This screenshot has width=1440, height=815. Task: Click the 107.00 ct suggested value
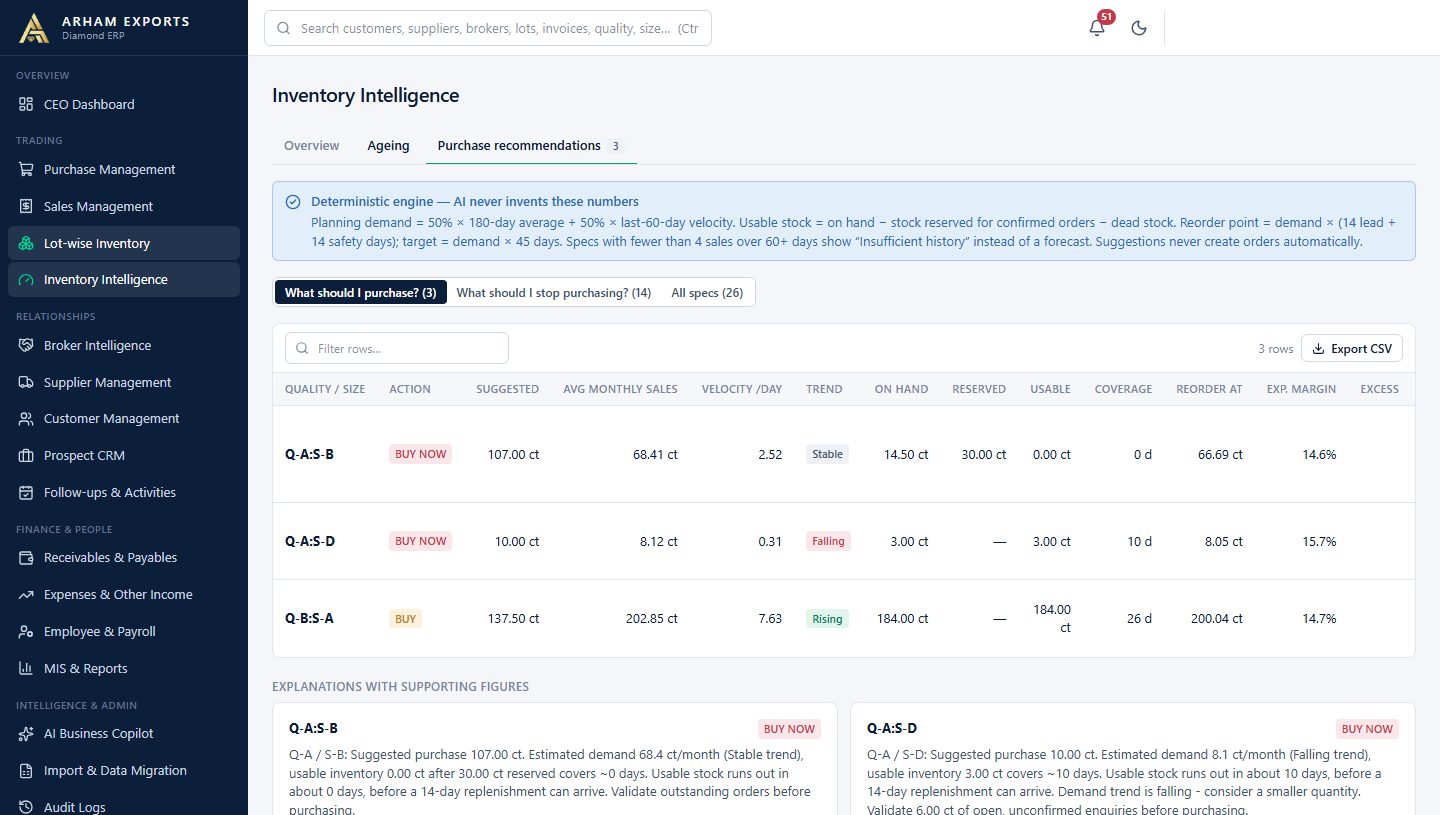513,454
